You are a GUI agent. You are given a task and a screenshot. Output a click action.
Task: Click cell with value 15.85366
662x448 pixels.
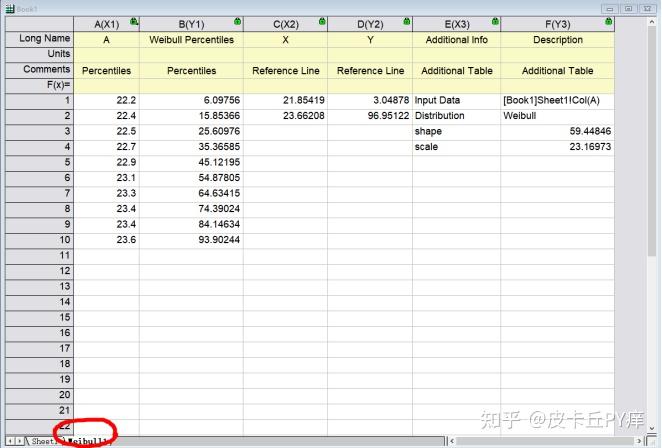pos(191,116)
